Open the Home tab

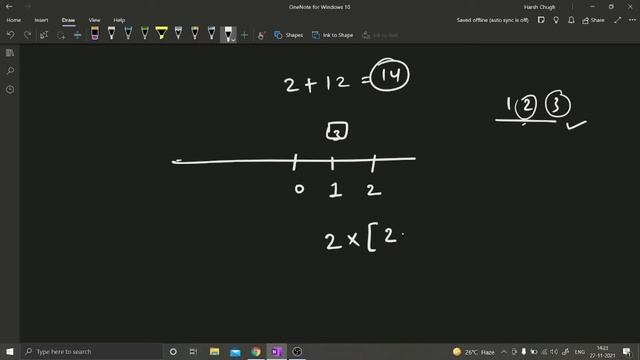click(13, 20)
